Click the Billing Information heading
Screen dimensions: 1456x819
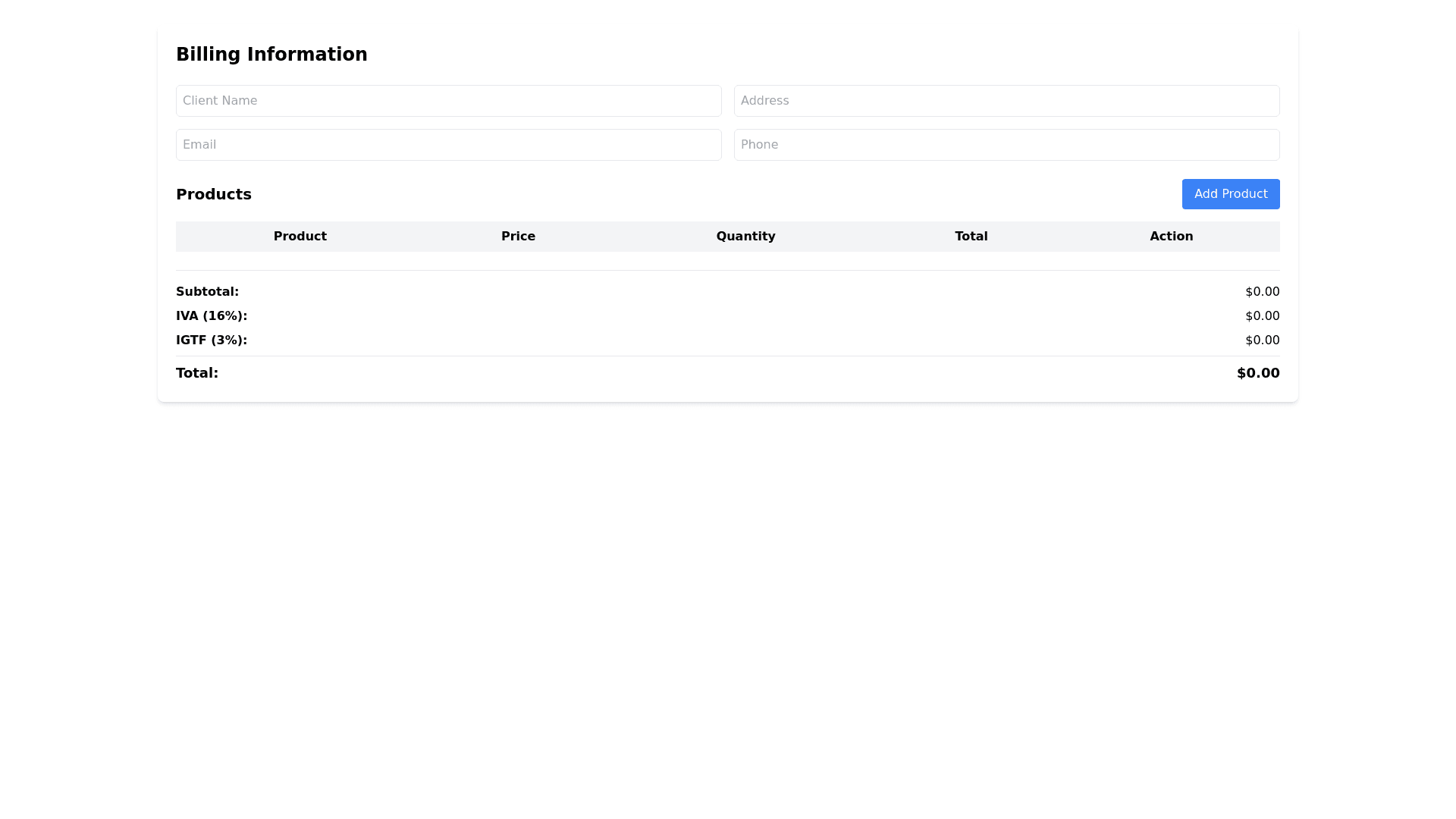pyautogui.click(x=271, y=55)
